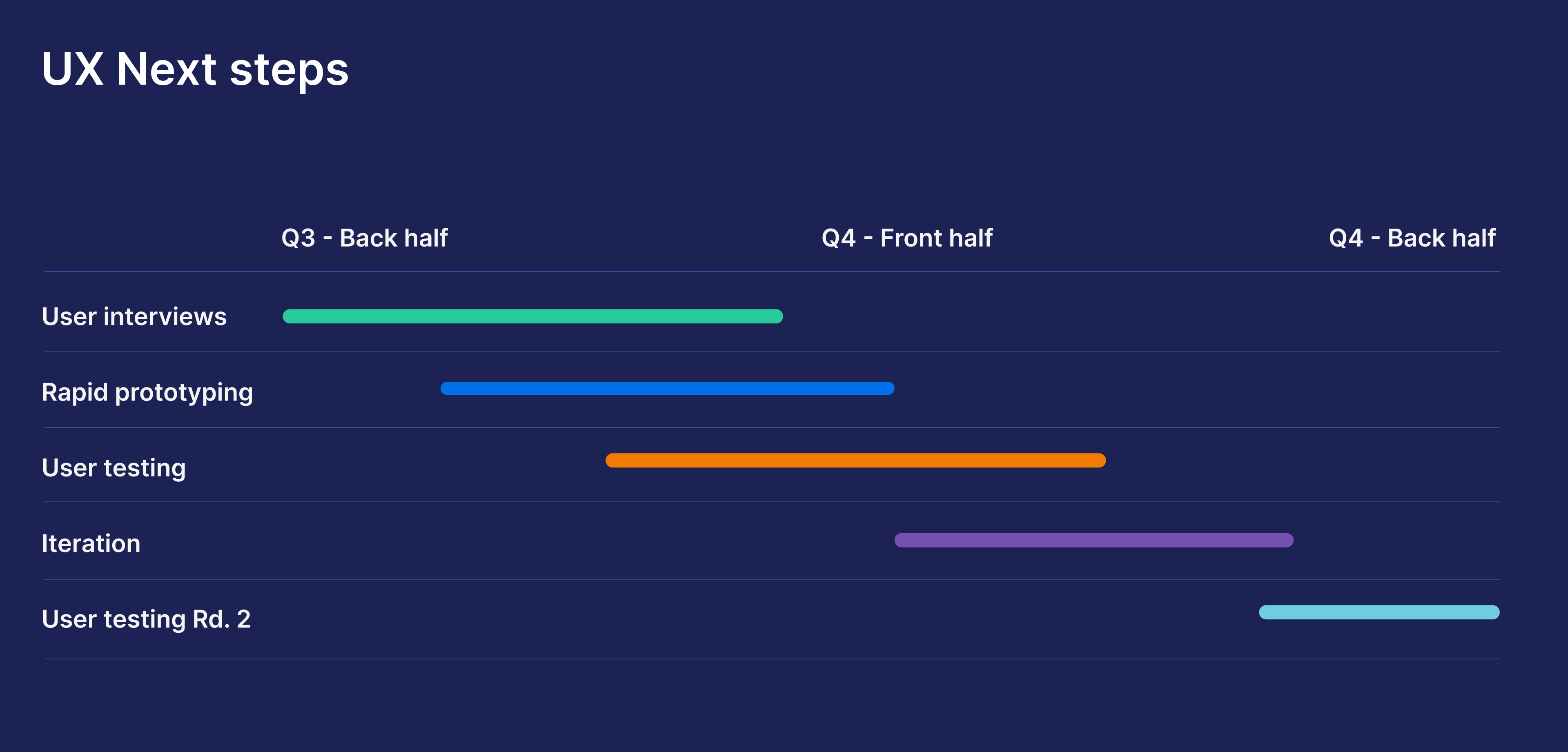
Task: Click the left end of green bar
Action: click(290, 316)
